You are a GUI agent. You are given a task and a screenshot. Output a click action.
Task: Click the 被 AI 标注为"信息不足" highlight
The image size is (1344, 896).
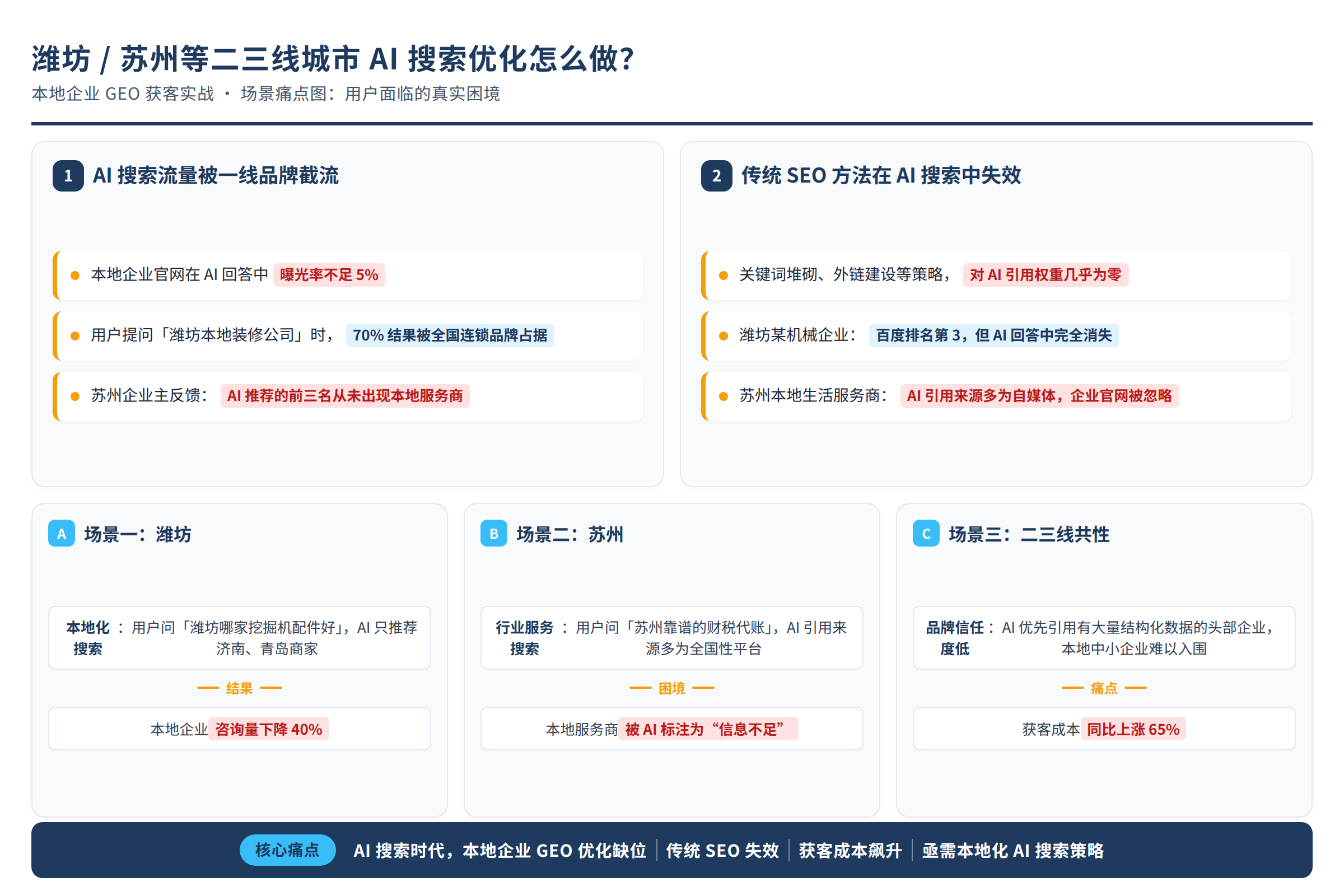(708, 729)
